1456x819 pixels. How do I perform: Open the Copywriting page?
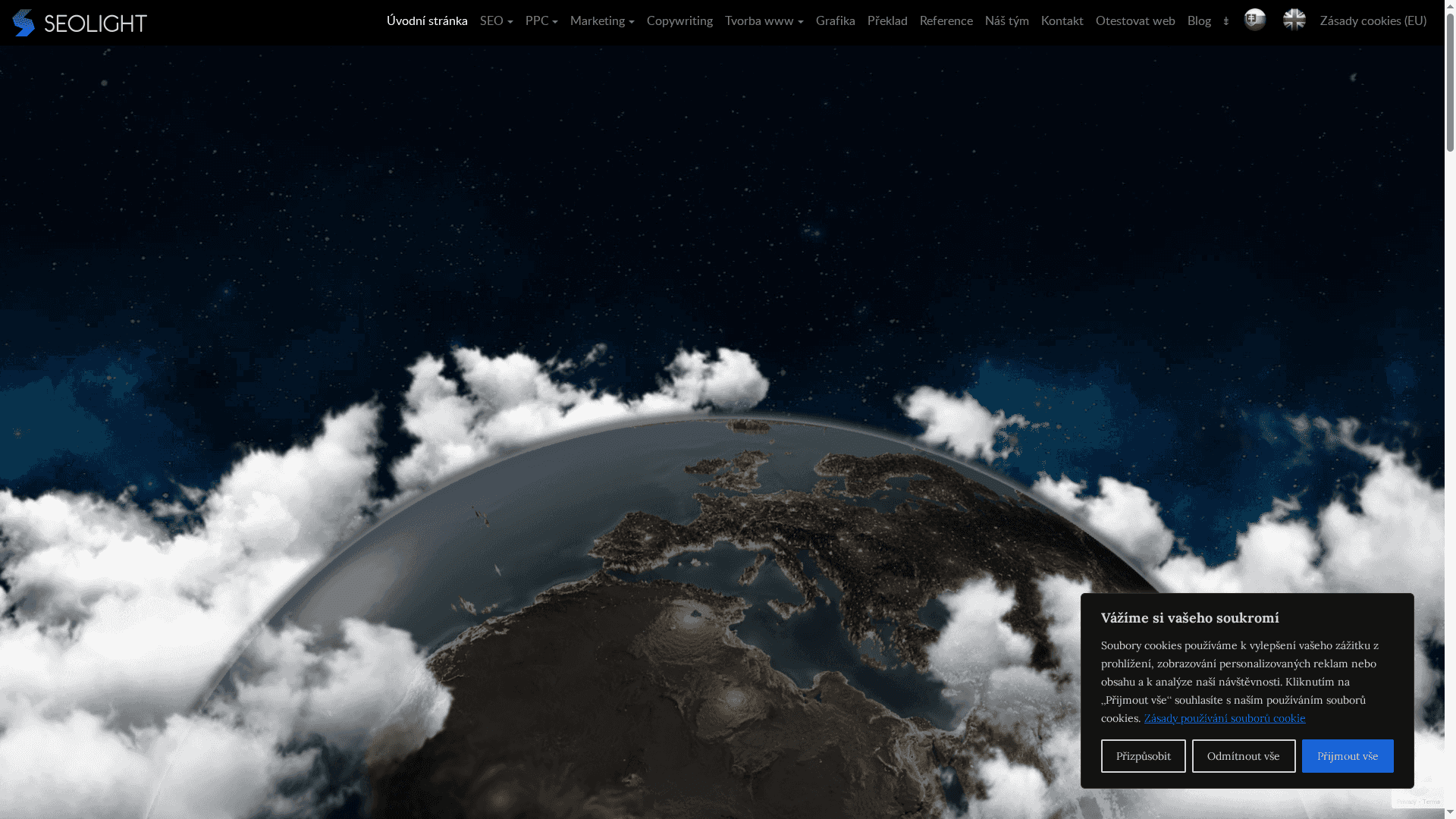pos(679,21)
